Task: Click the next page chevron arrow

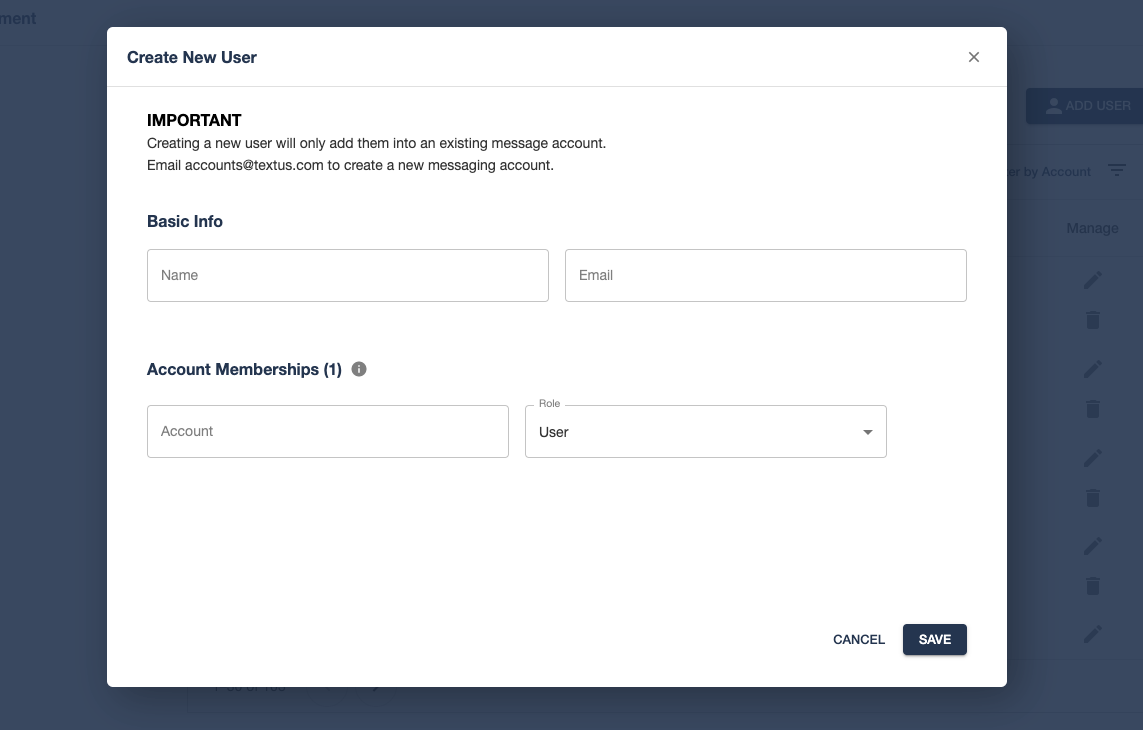Action: coord(375,688)
